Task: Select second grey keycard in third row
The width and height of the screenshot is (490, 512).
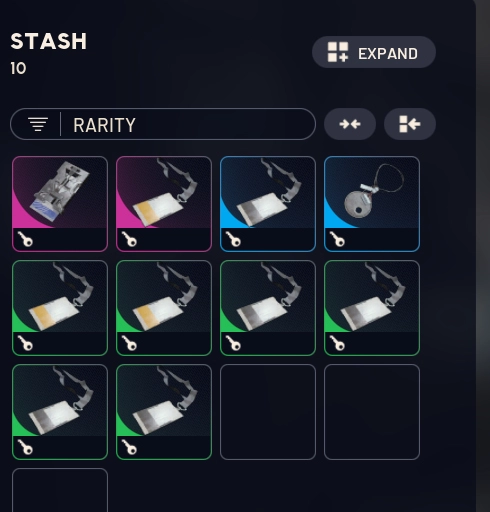Action: coord(164,412)
